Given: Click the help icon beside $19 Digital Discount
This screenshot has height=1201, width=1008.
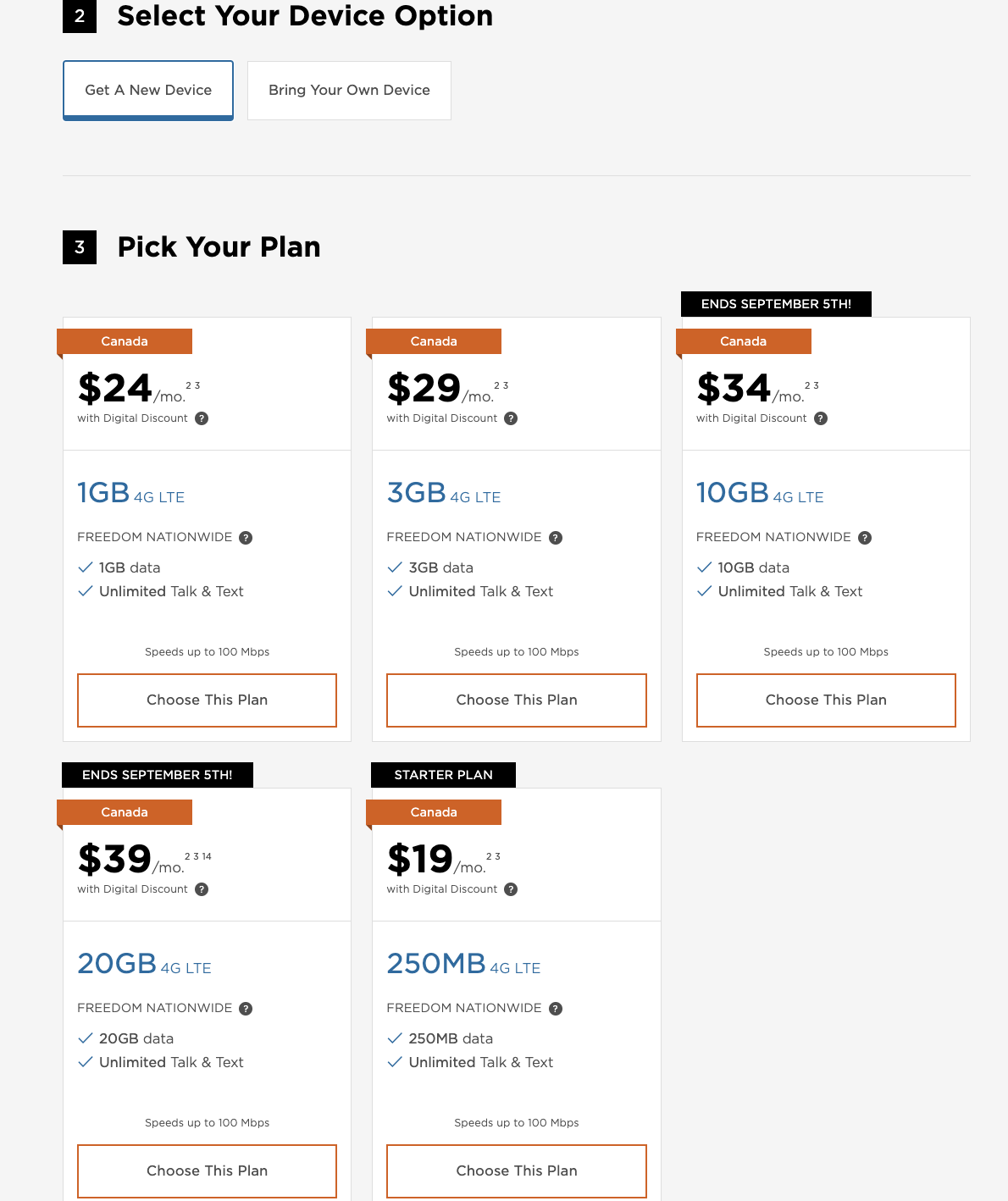Looking at the screenshot, I should (511, 889).
